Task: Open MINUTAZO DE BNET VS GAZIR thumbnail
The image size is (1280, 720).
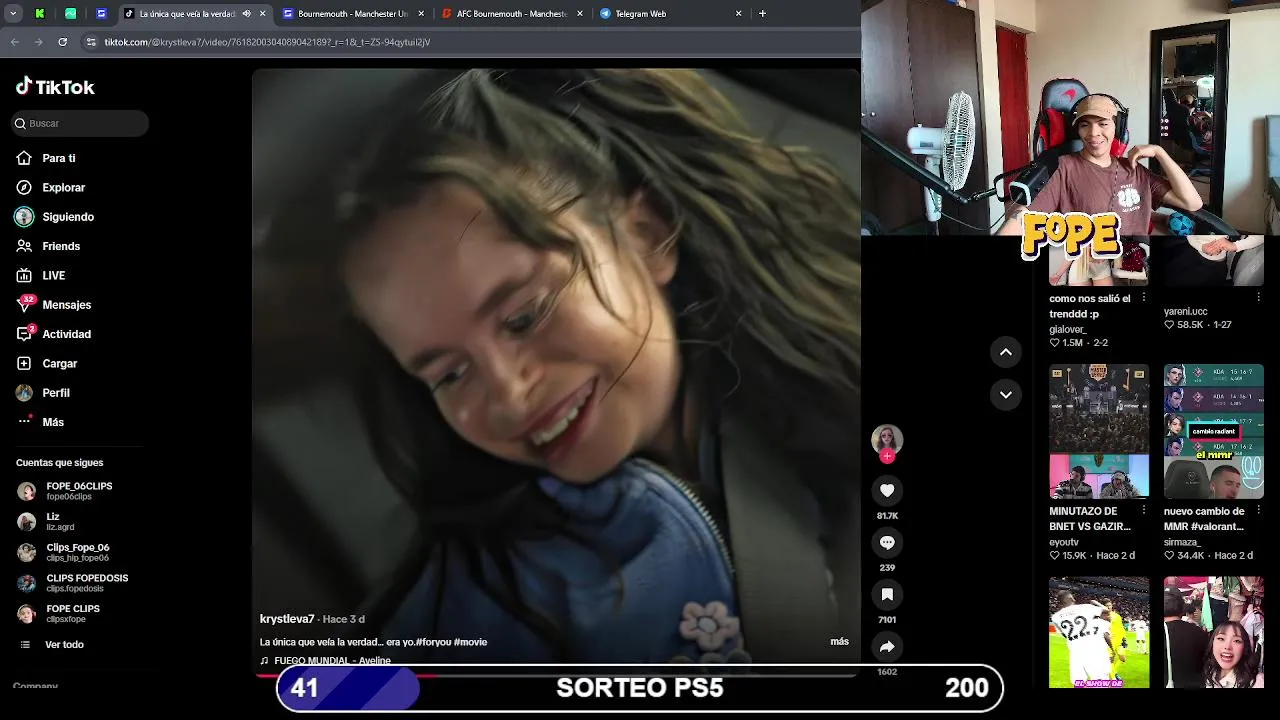Action: (x=1099, y=431)
